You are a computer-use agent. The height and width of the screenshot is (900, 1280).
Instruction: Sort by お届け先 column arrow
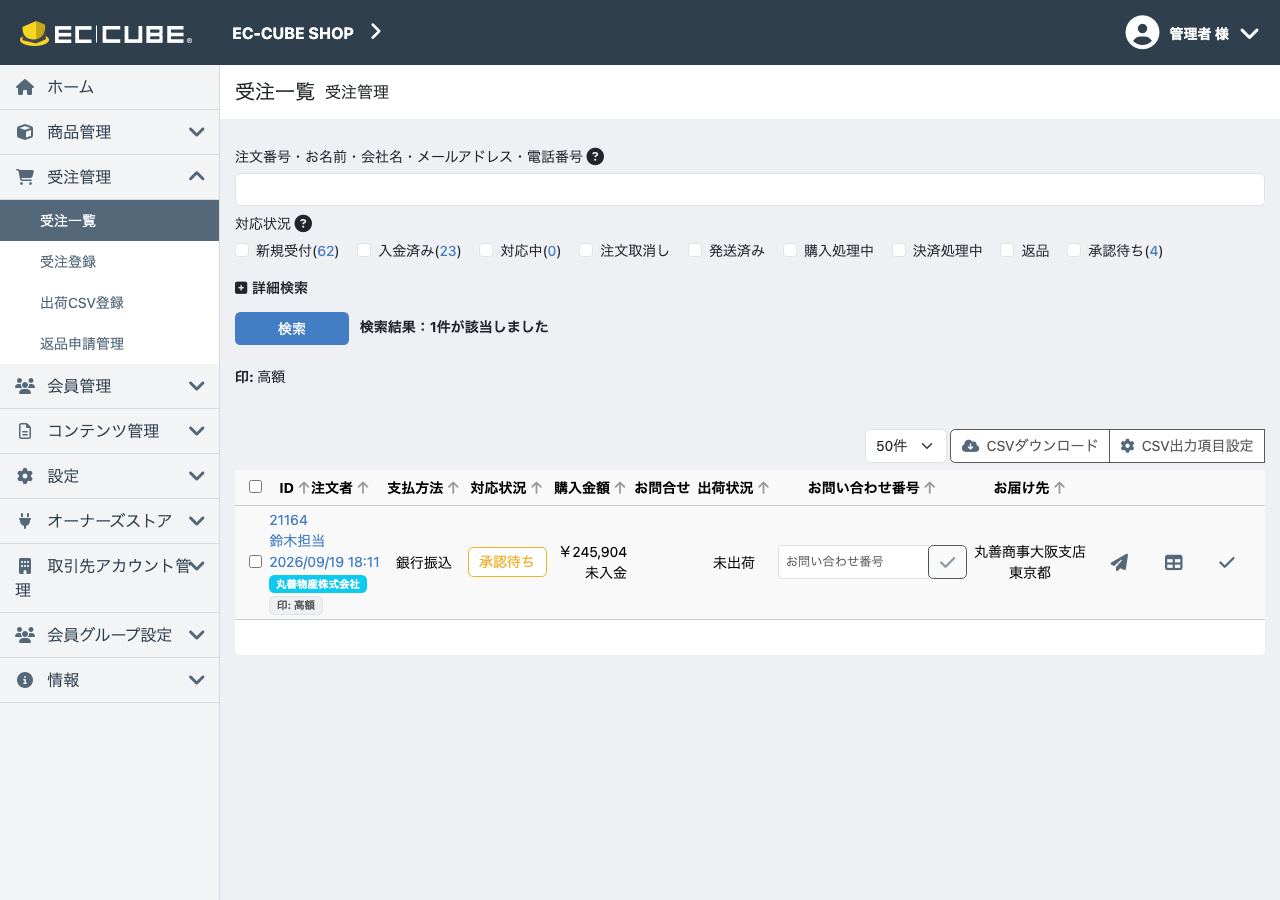[1059, 488]
